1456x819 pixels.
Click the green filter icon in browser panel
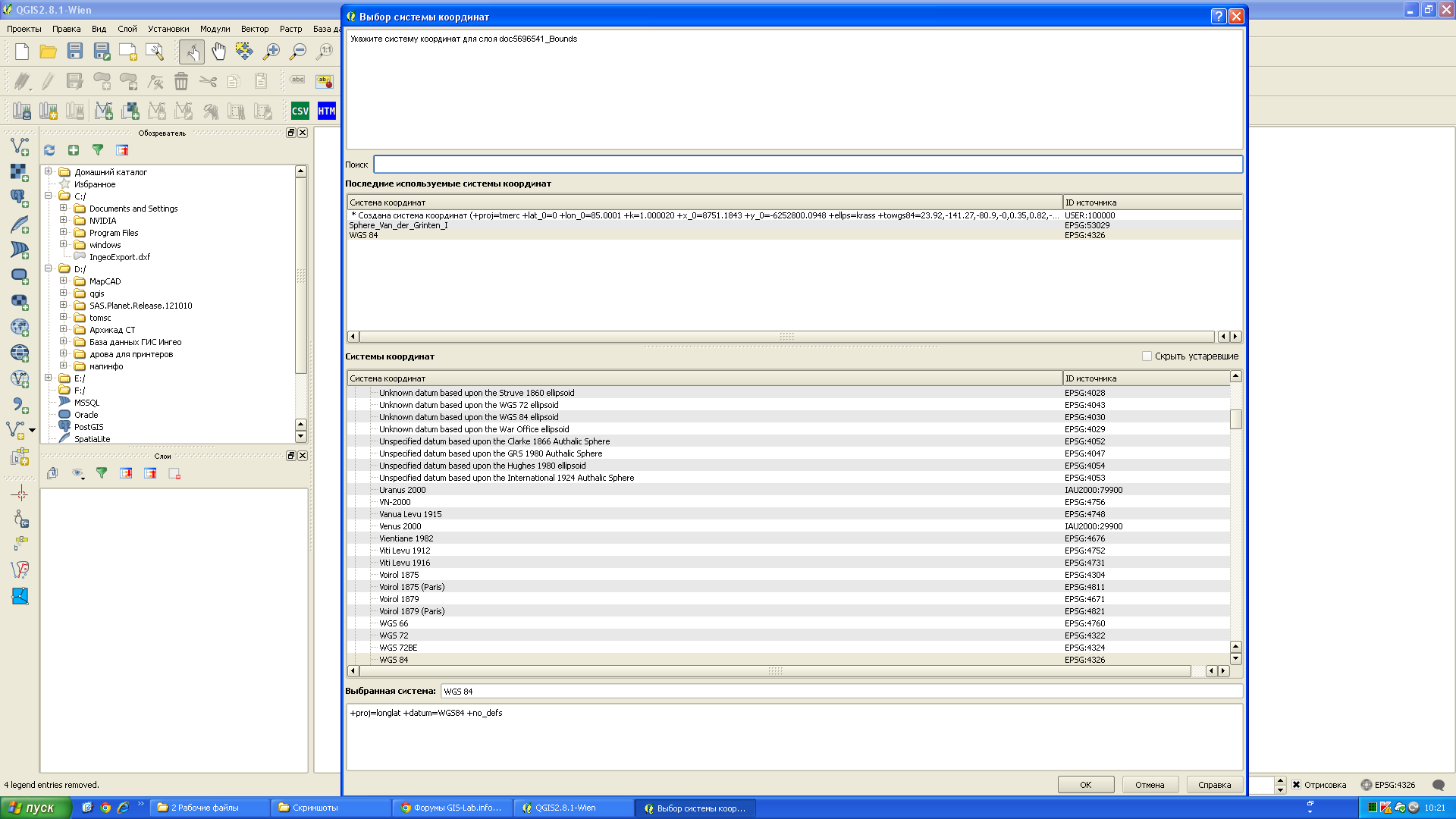point(98,150)
